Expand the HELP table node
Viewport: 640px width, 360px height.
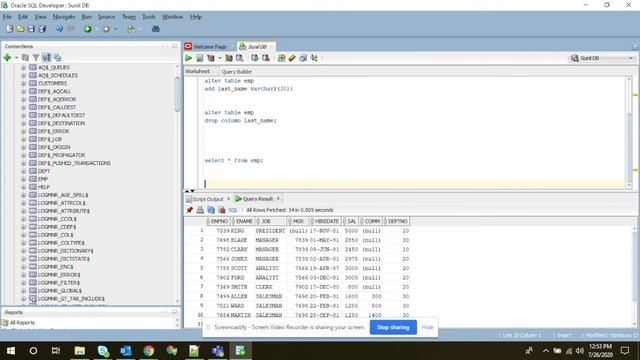(x=23, y=187)
